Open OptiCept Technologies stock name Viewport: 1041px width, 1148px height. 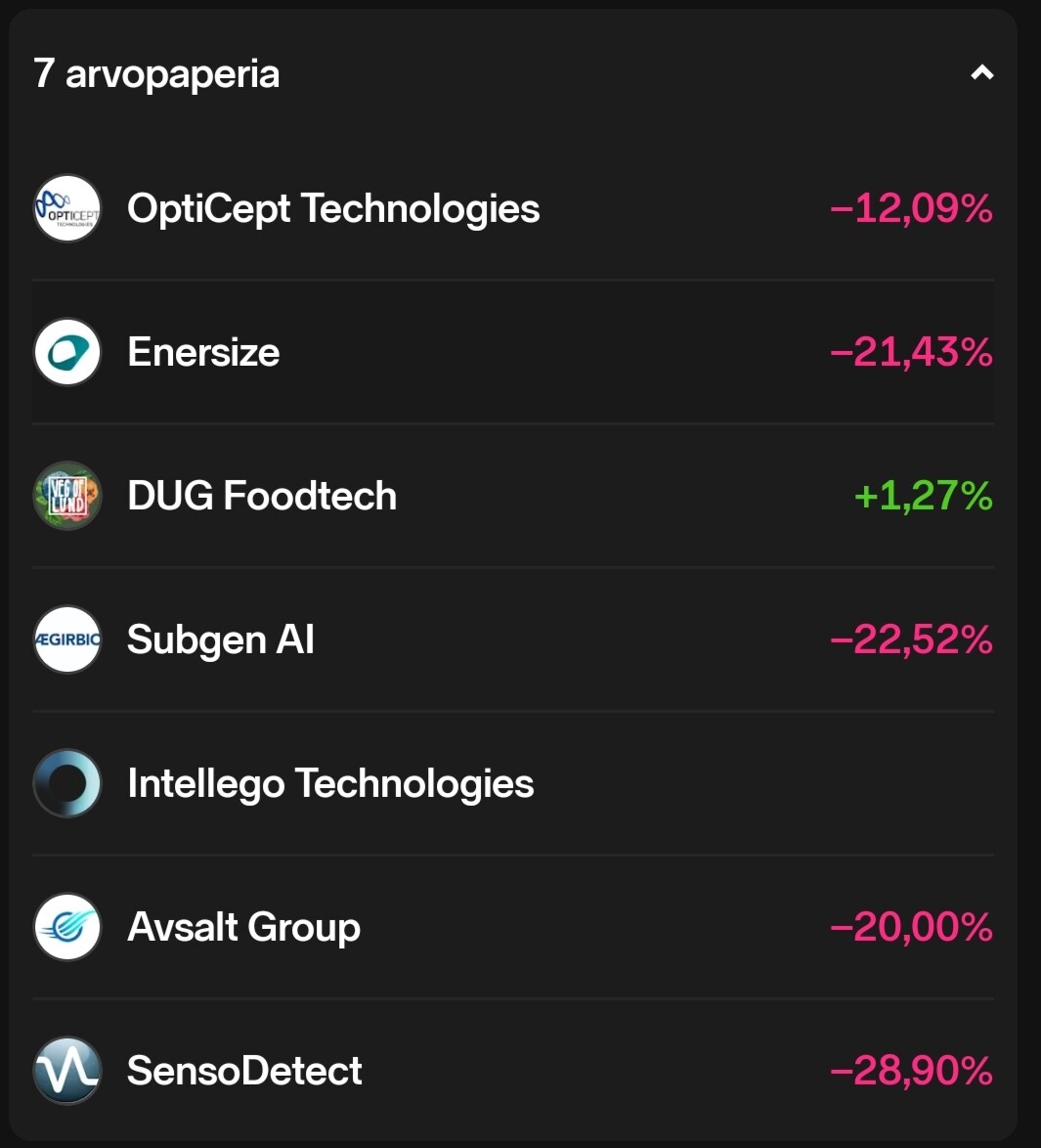[x=333, y=208]
